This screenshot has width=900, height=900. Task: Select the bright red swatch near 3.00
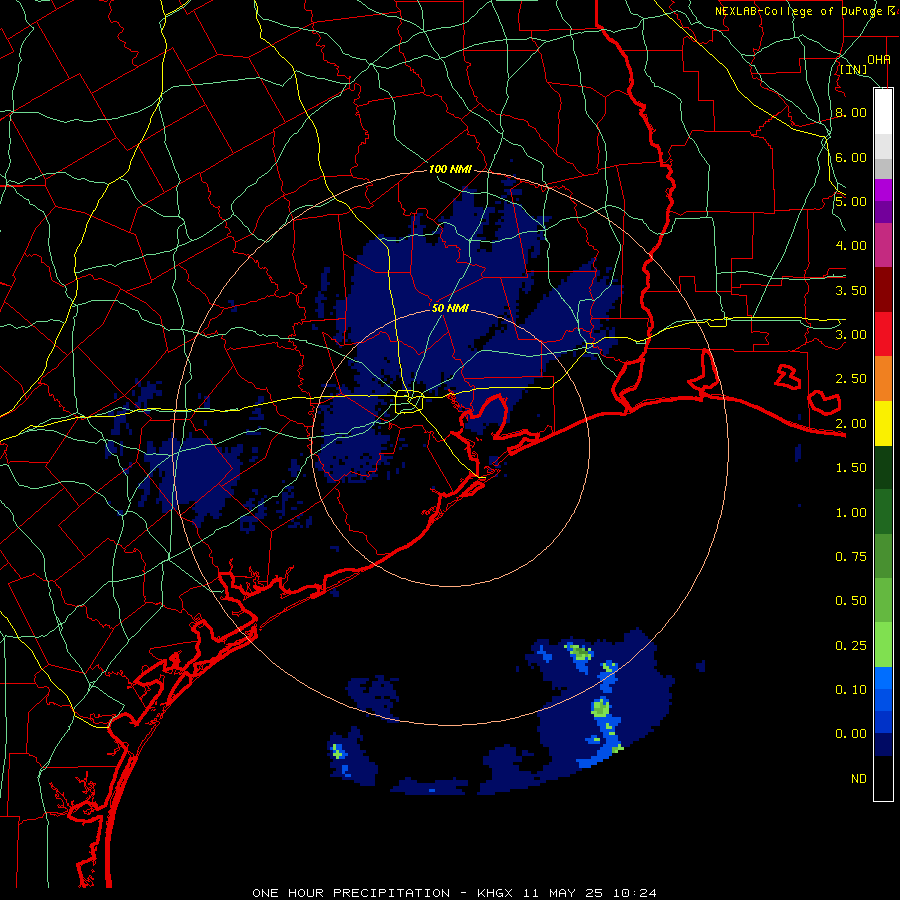(x=883, y=335)
